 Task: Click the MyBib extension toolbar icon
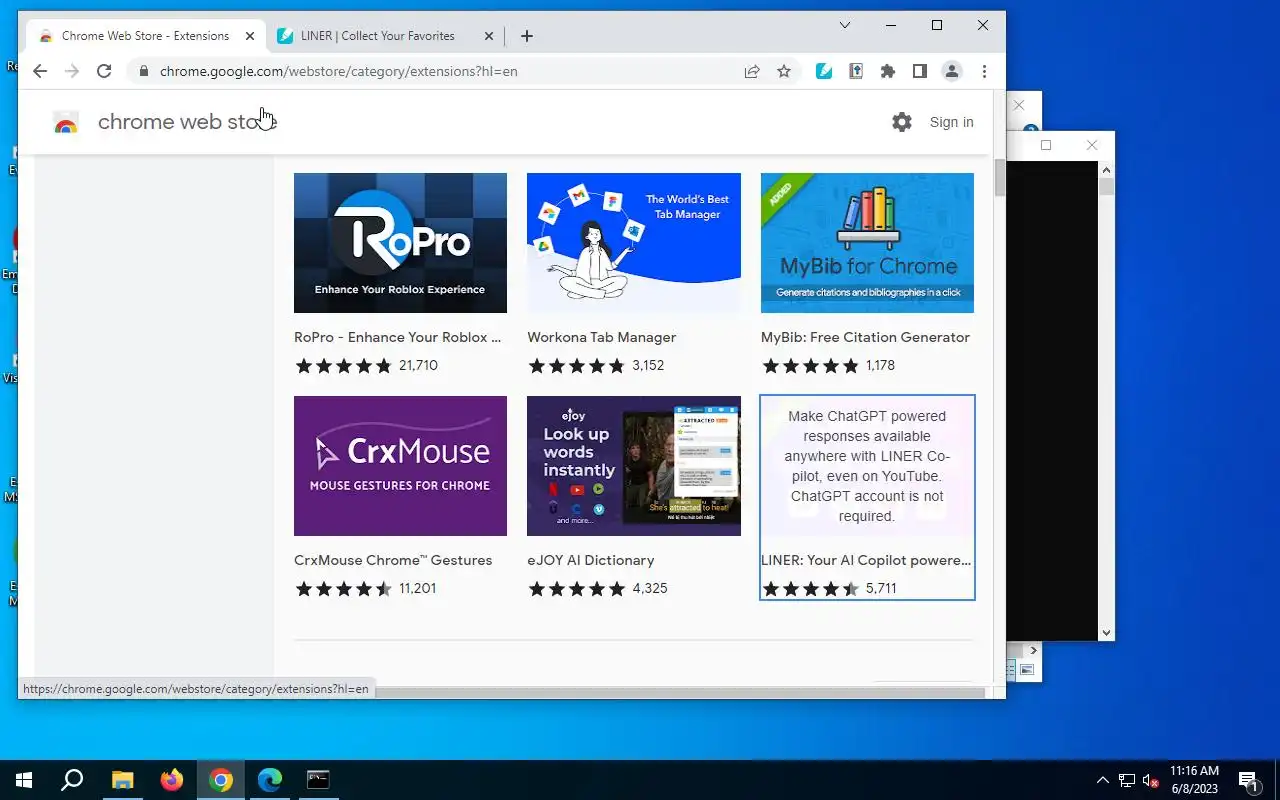pos(856,71)
